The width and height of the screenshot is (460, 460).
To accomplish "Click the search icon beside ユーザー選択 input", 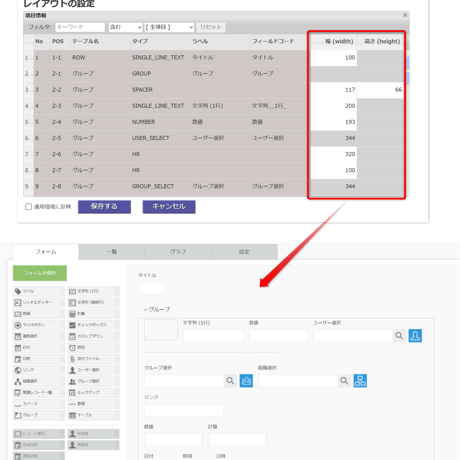I will click(399, 336).
